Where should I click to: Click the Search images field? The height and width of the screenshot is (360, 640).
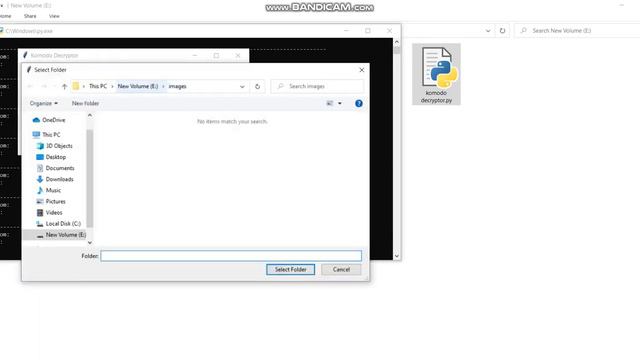coord(317,87)
